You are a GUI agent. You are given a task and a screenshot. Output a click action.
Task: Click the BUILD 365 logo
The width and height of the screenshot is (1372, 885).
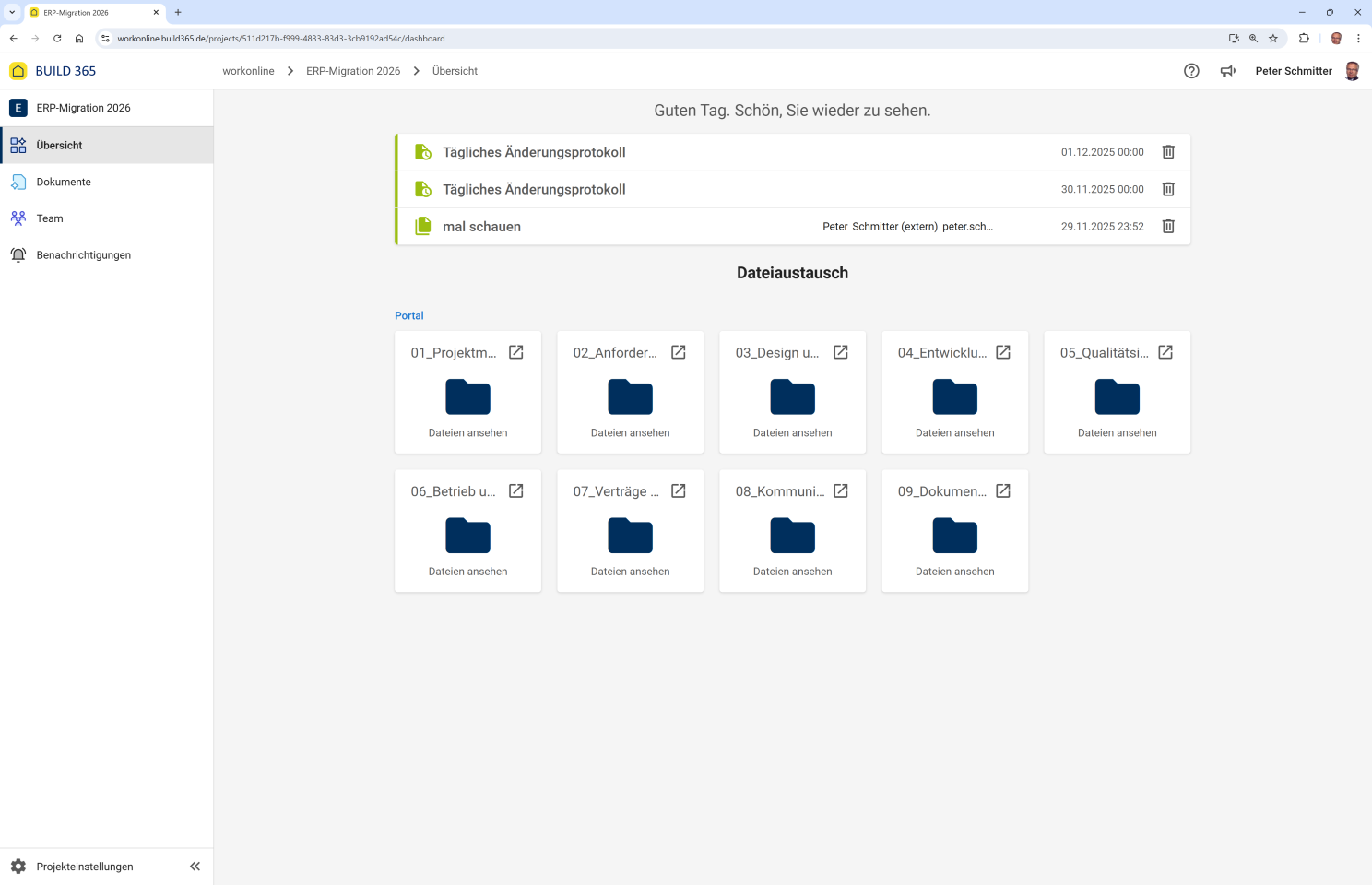click(53, 71)
